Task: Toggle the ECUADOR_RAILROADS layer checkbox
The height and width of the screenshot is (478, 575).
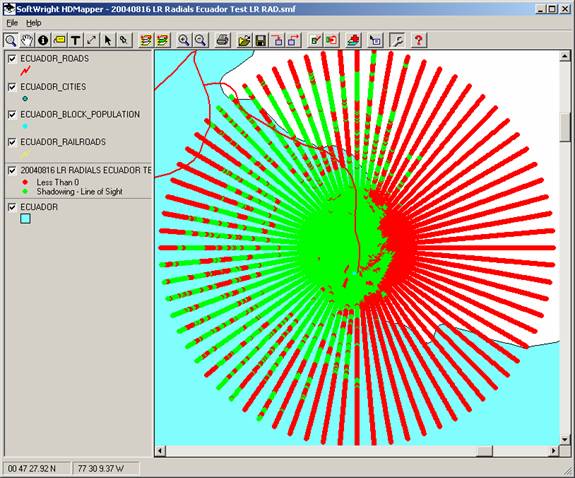Action: pos(12,142)
